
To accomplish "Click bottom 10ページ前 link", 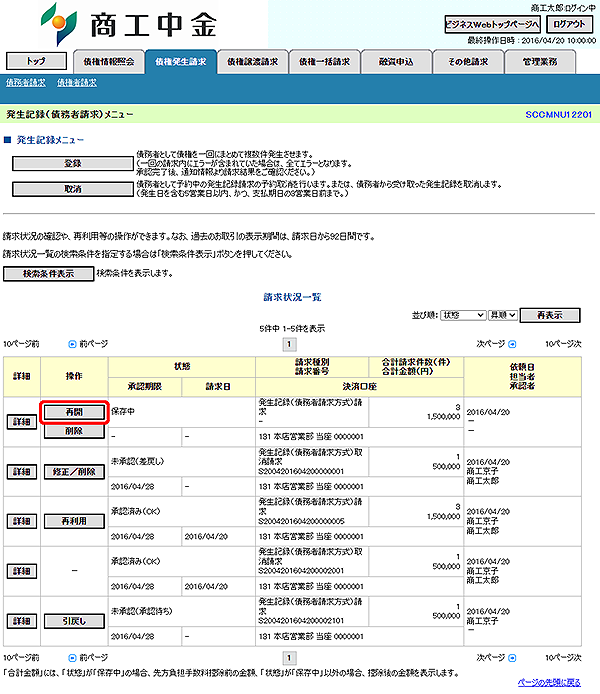I will pos(21,658).
